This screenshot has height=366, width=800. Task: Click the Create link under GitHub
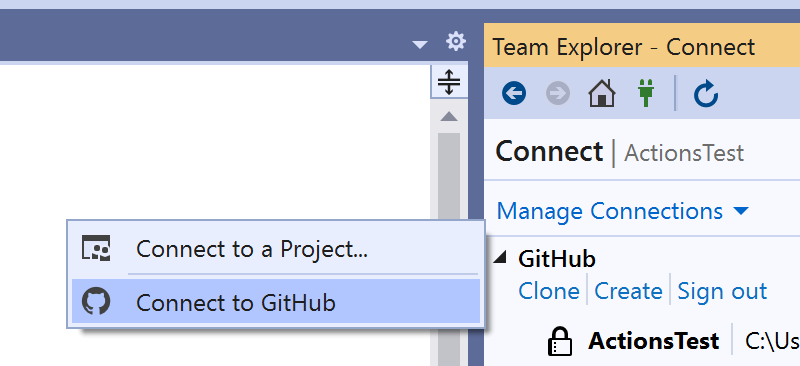[629, 291]
